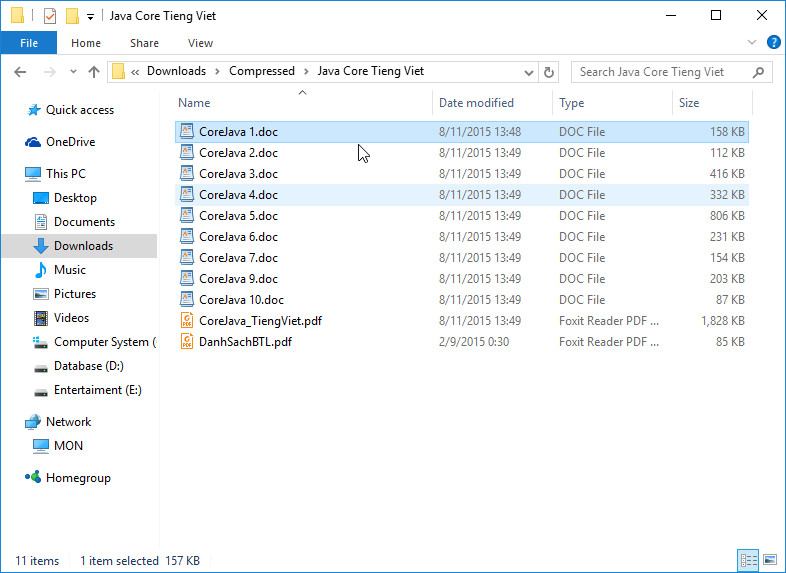
Task: Click the 806 KB size of CoreJava 5.doc
Action: pyautogui.click(x=727, y=216)
